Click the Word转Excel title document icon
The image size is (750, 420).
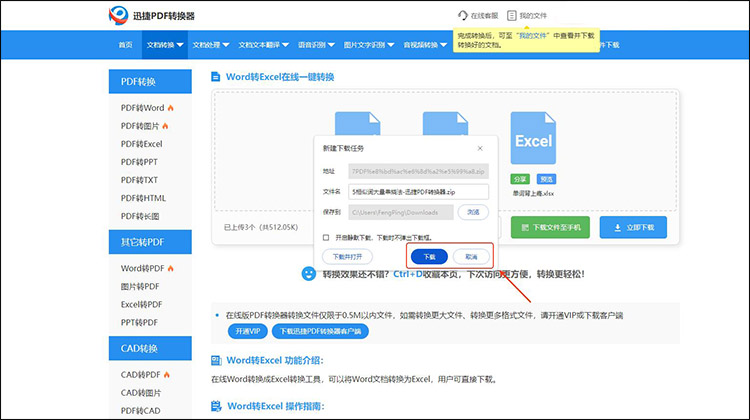[x=216, y=77]
